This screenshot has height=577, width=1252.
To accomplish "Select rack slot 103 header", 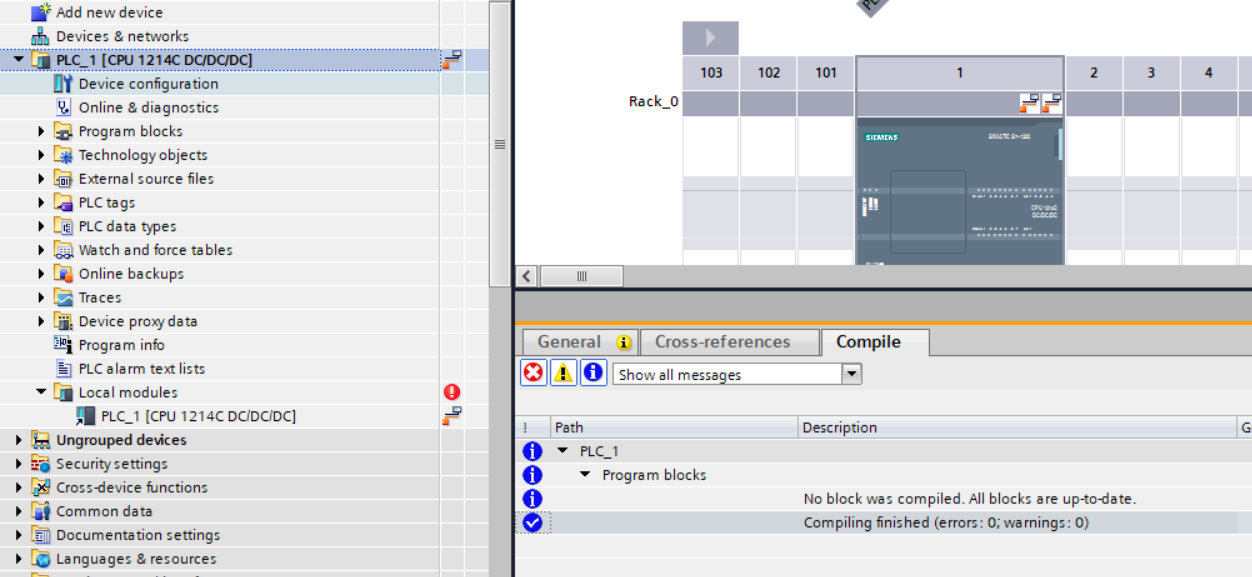I will tap(711, 73).
